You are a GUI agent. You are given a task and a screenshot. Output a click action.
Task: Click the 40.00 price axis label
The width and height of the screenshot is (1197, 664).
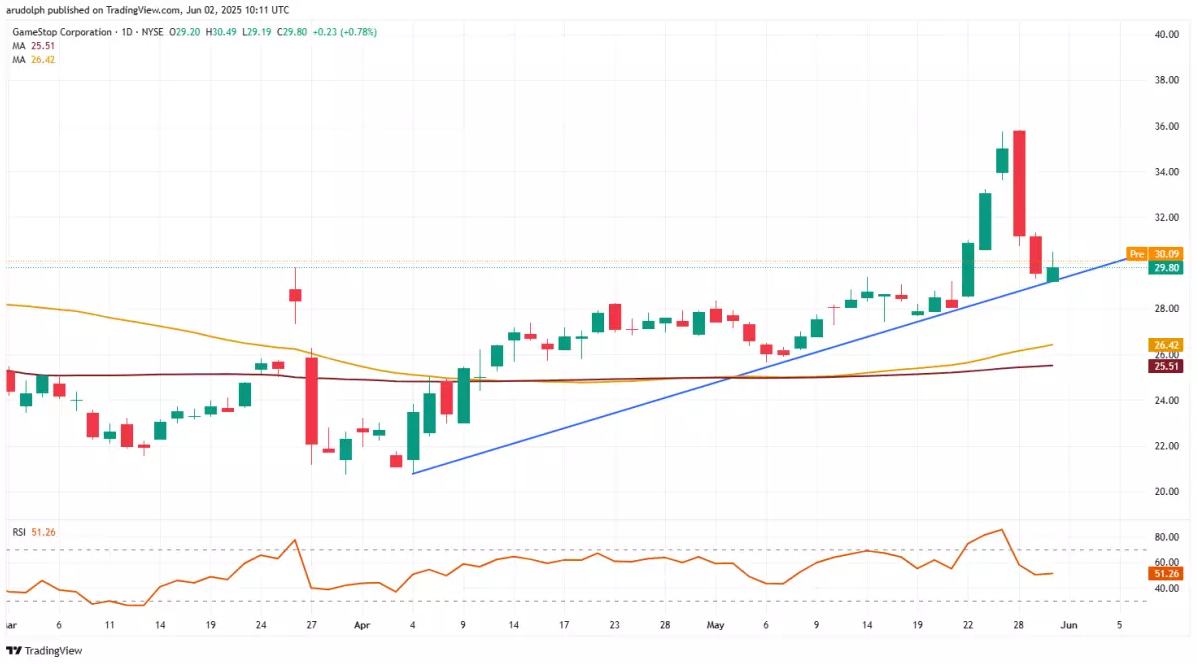[1166, 34]
